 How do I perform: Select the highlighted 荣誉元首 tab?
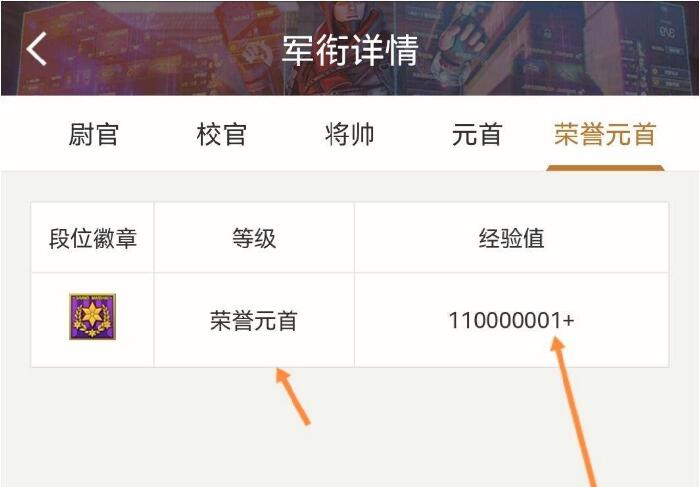tap(605, 134)
